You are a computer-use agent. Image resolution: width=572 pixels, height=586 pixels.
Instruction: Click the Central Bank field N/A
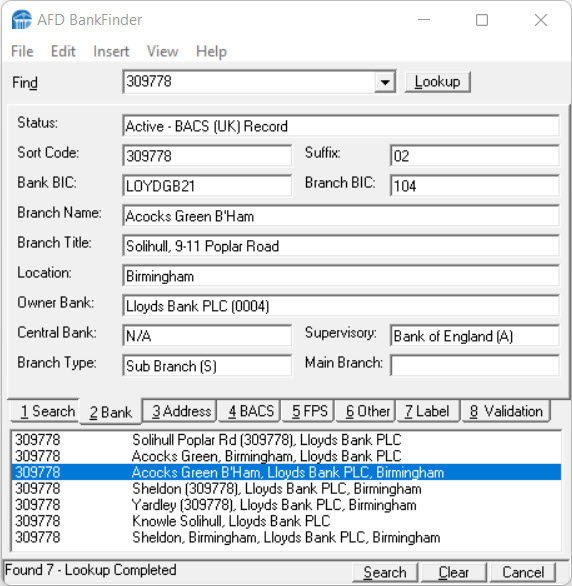click(207, 336)
